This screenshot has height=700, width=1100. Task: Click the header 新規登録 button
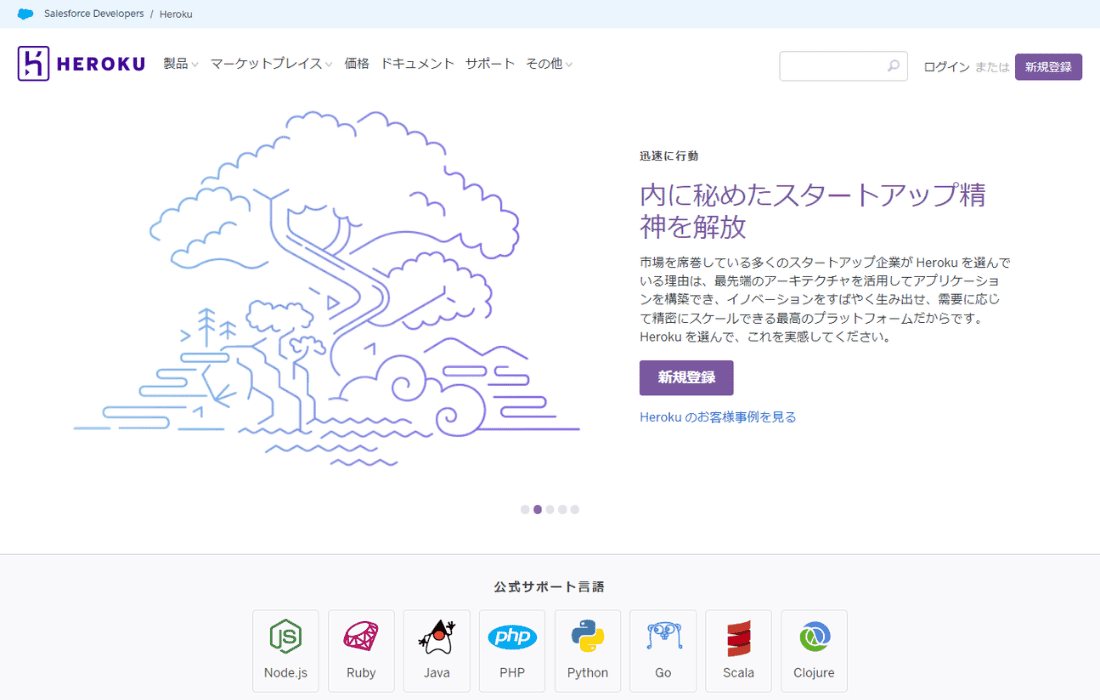tap(1048, 67)
